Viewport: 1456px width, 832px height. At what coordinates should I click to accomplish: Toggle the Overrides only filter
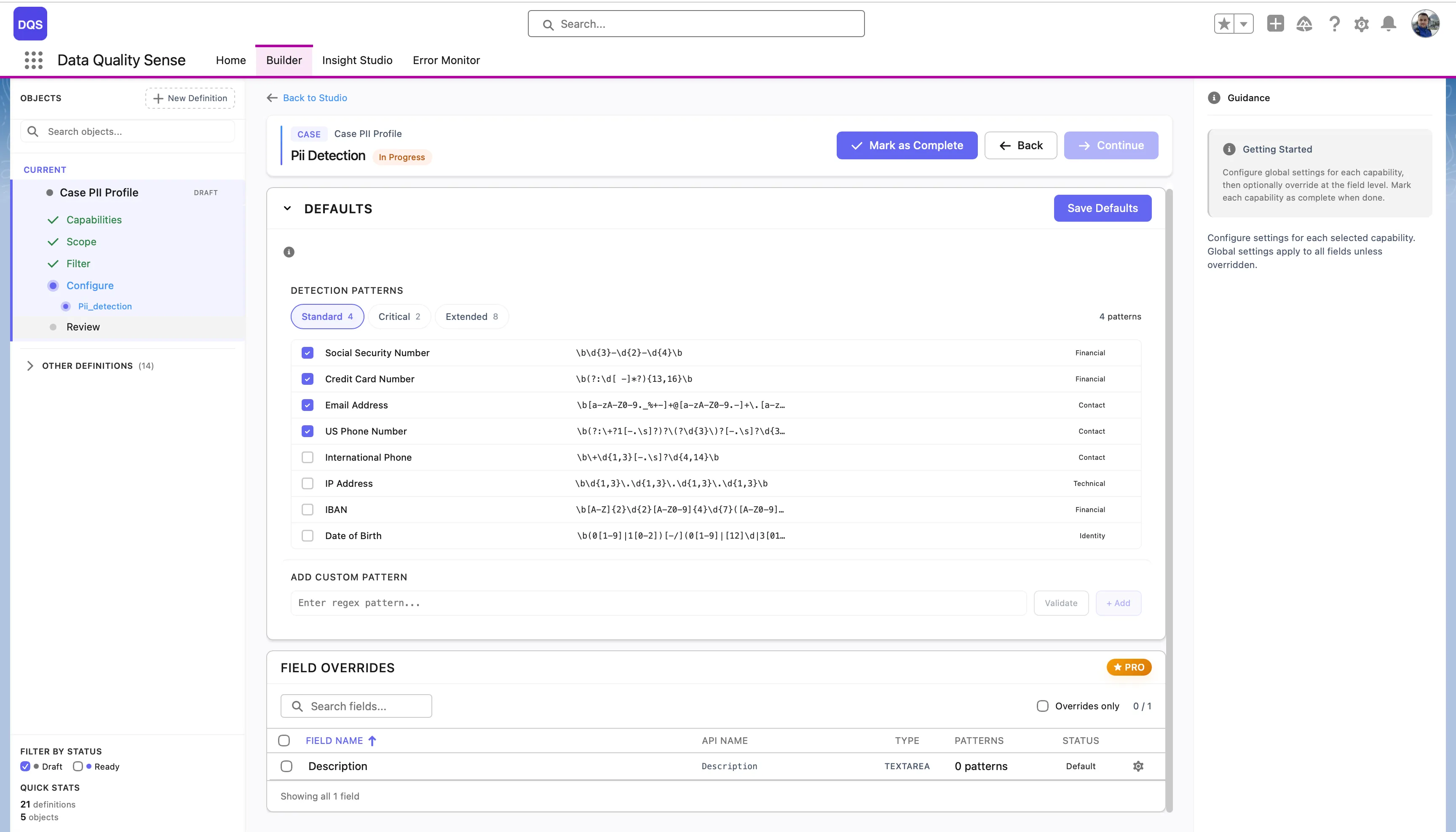1043,706
